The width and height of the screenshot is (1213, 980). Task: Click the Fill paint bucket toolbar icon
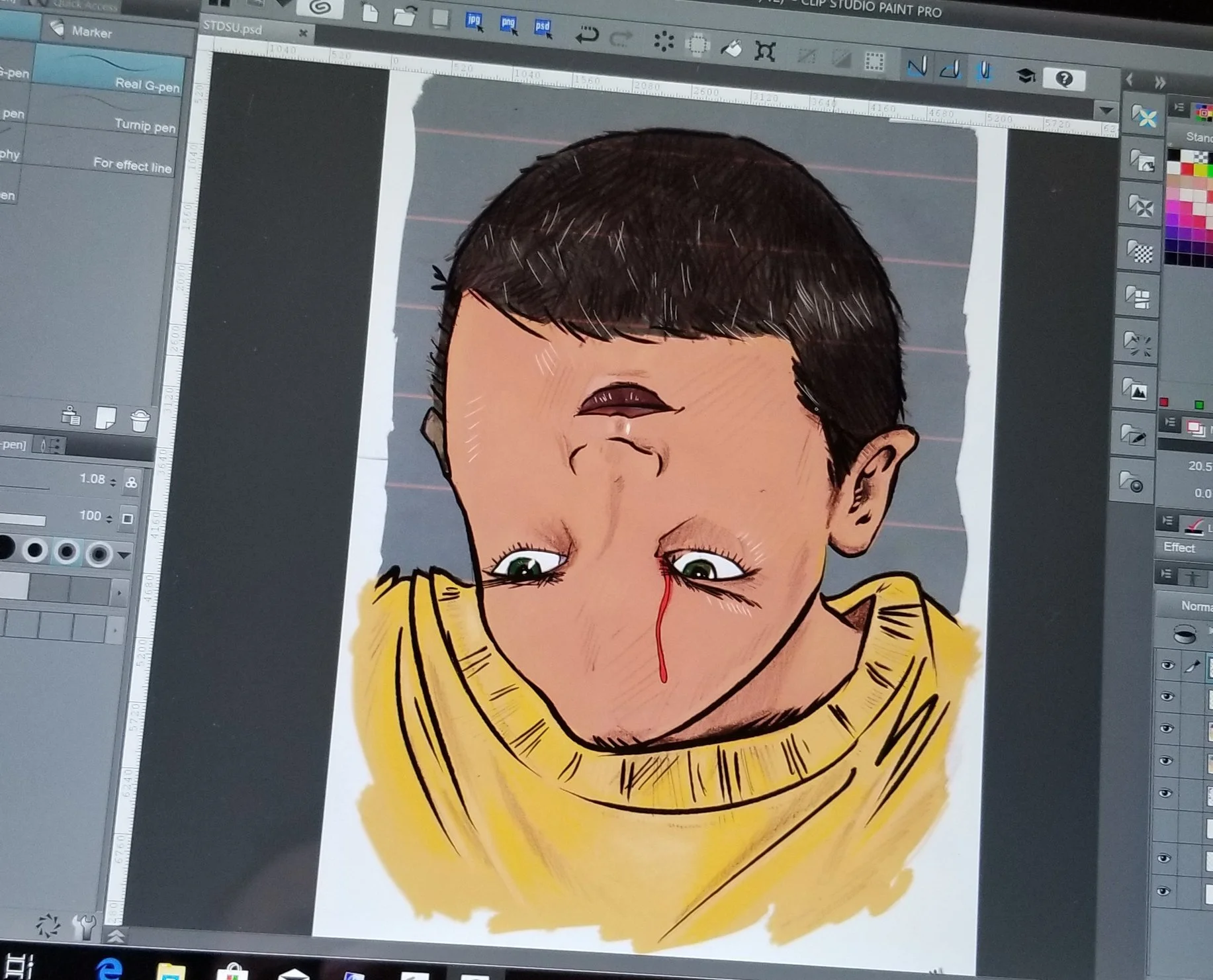731,48
